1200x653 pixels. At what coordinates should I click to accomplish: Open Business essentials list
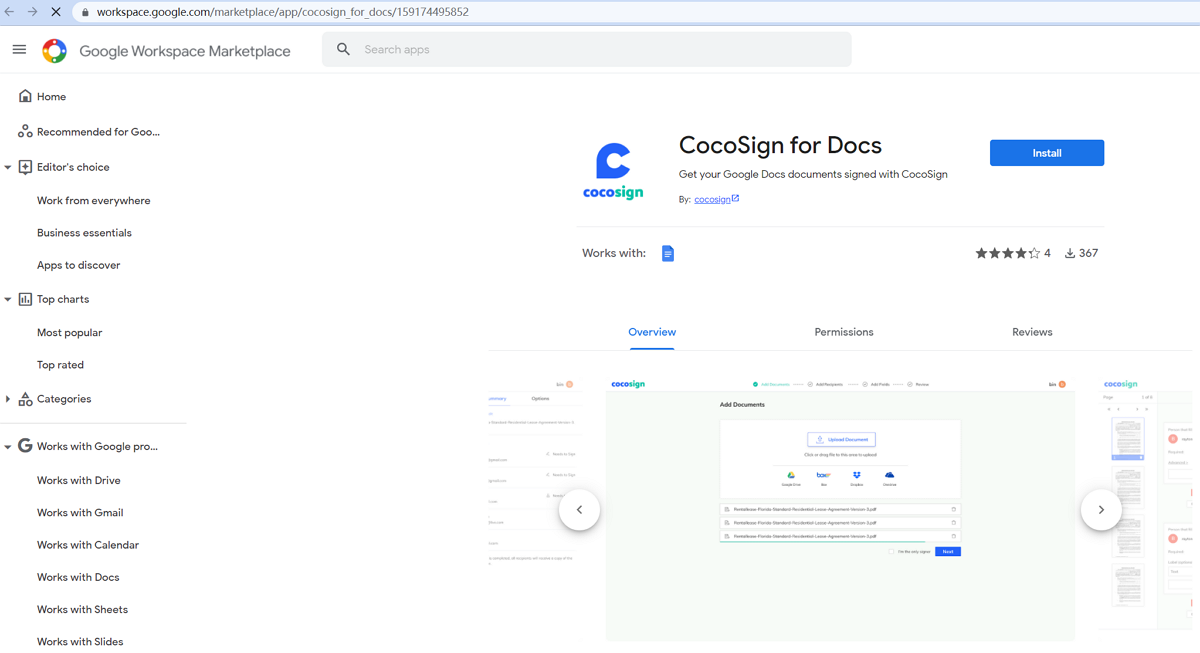coord(84,233)
